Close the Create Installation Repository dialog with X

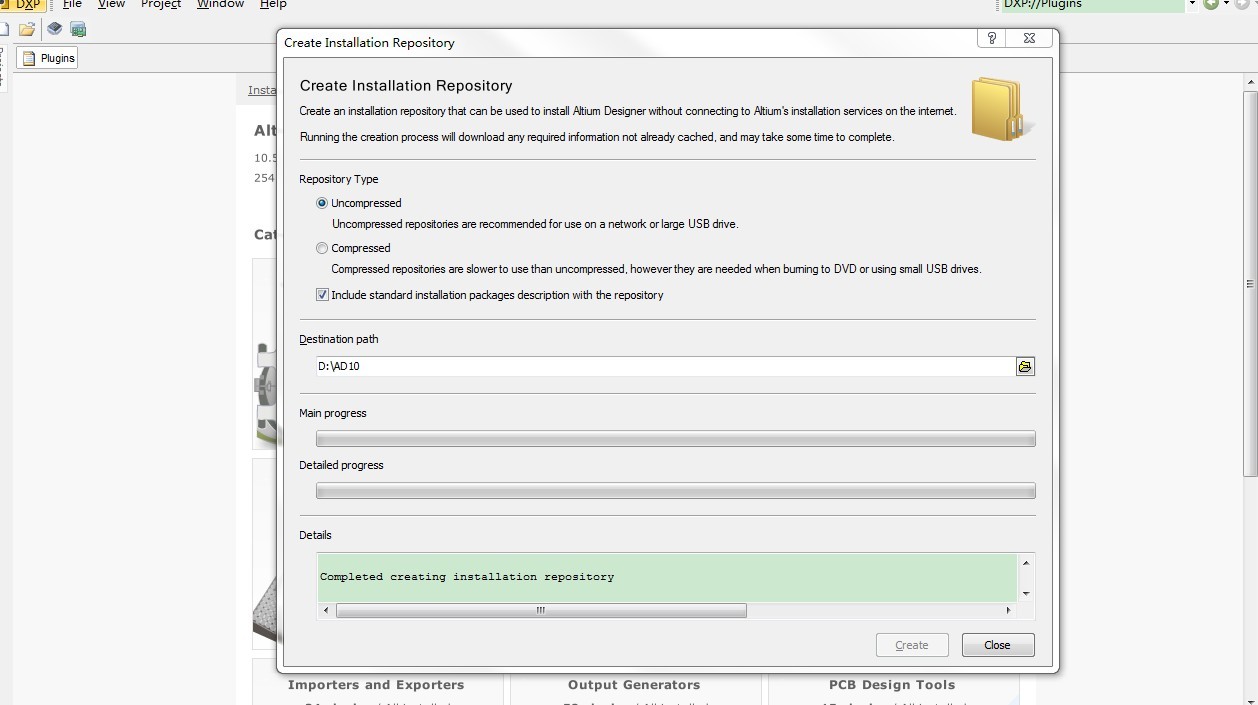[1029, 38]
